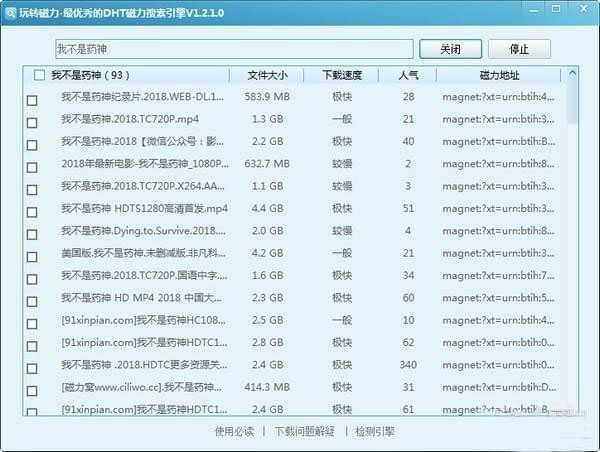Check the row 我不是药神.2018【微信公众号
Viewport: 600px width, 452px height.
[32, 145]
